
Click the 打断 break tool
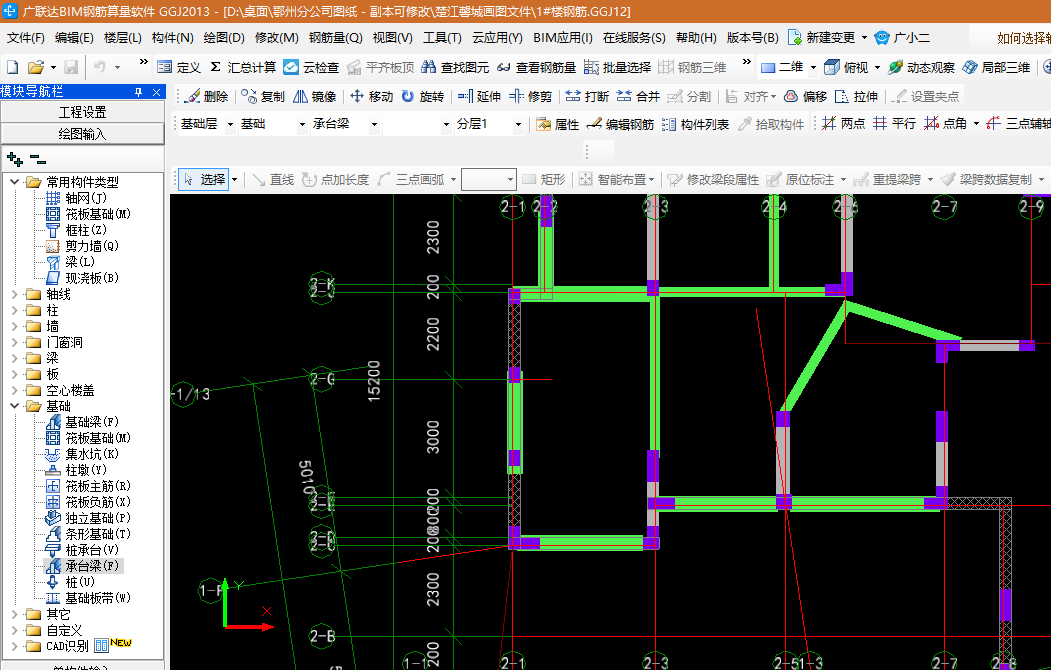(x=586, y=96)
